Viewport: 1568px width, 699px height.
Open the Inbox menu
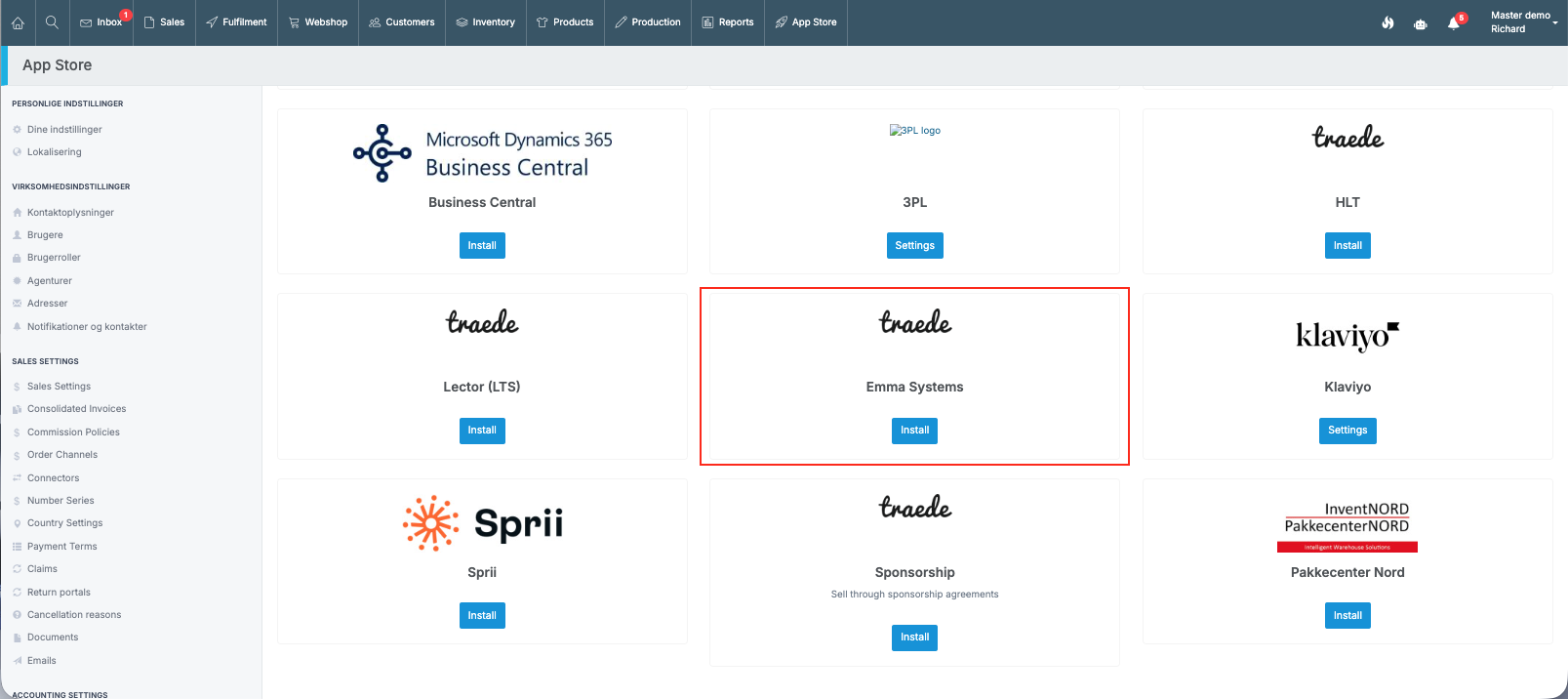101,22
